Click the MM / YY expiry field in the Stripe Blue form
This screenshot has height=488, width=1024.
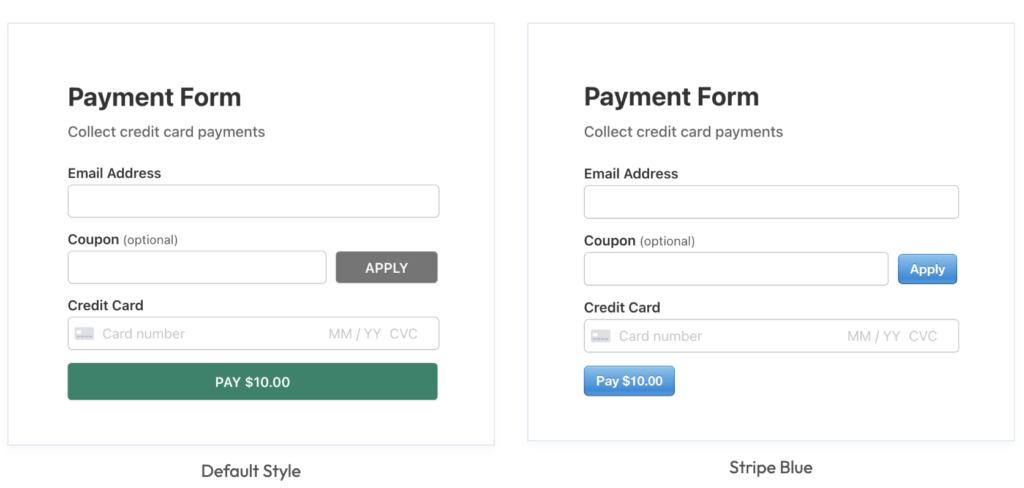click(874, 336)
